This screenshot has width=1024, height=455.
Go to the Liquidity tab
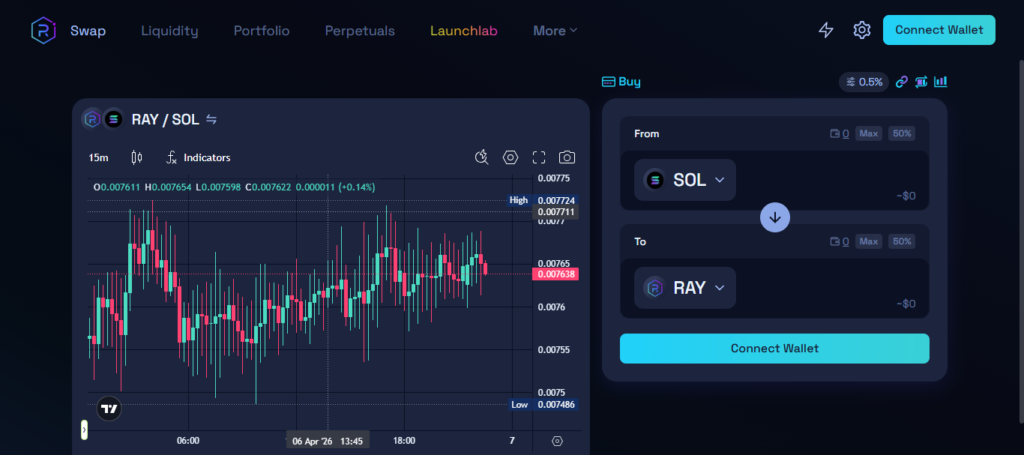169,30
